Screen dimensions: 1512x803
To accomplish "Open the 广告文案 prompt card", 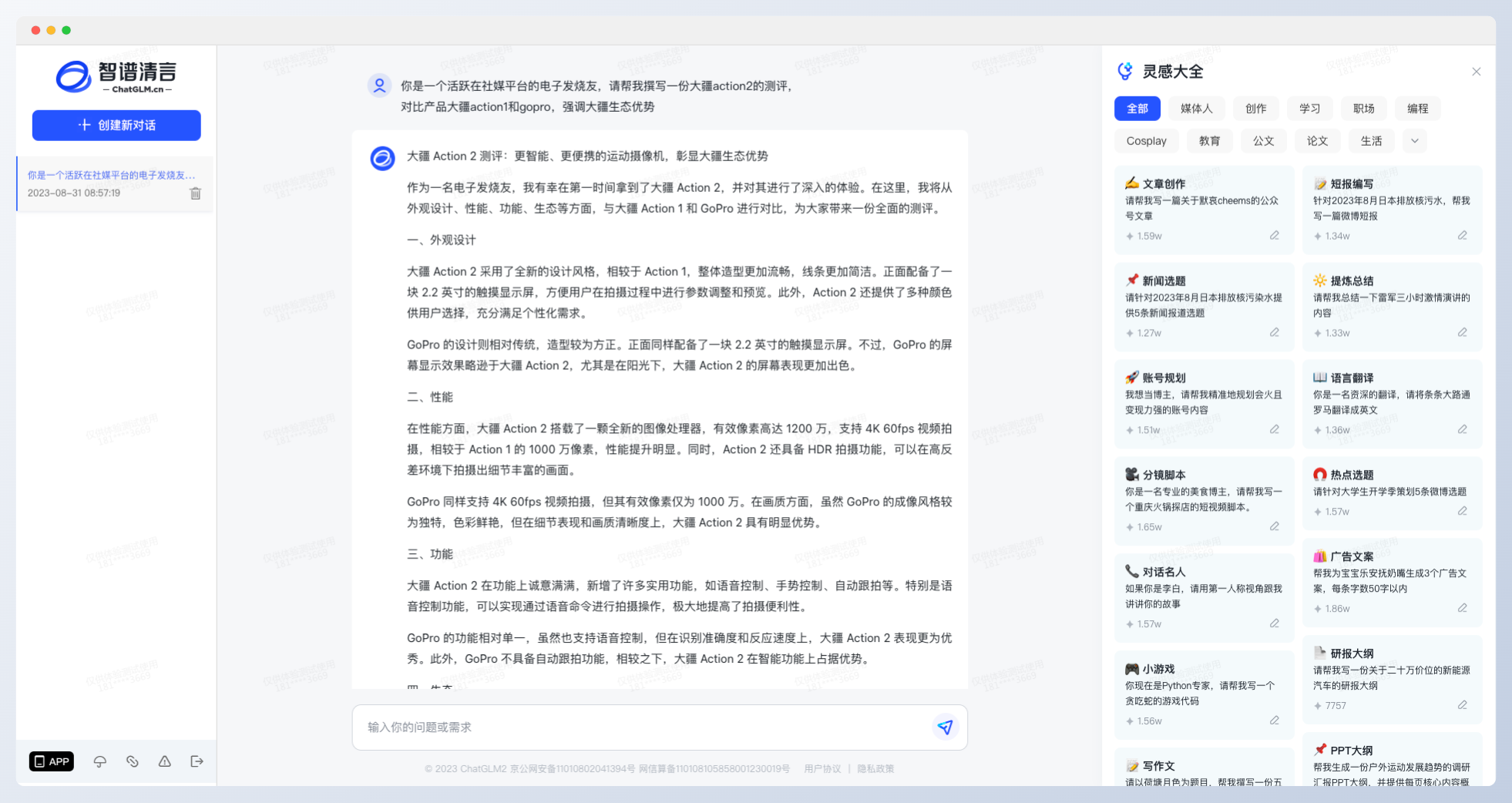I will 1393,583.
